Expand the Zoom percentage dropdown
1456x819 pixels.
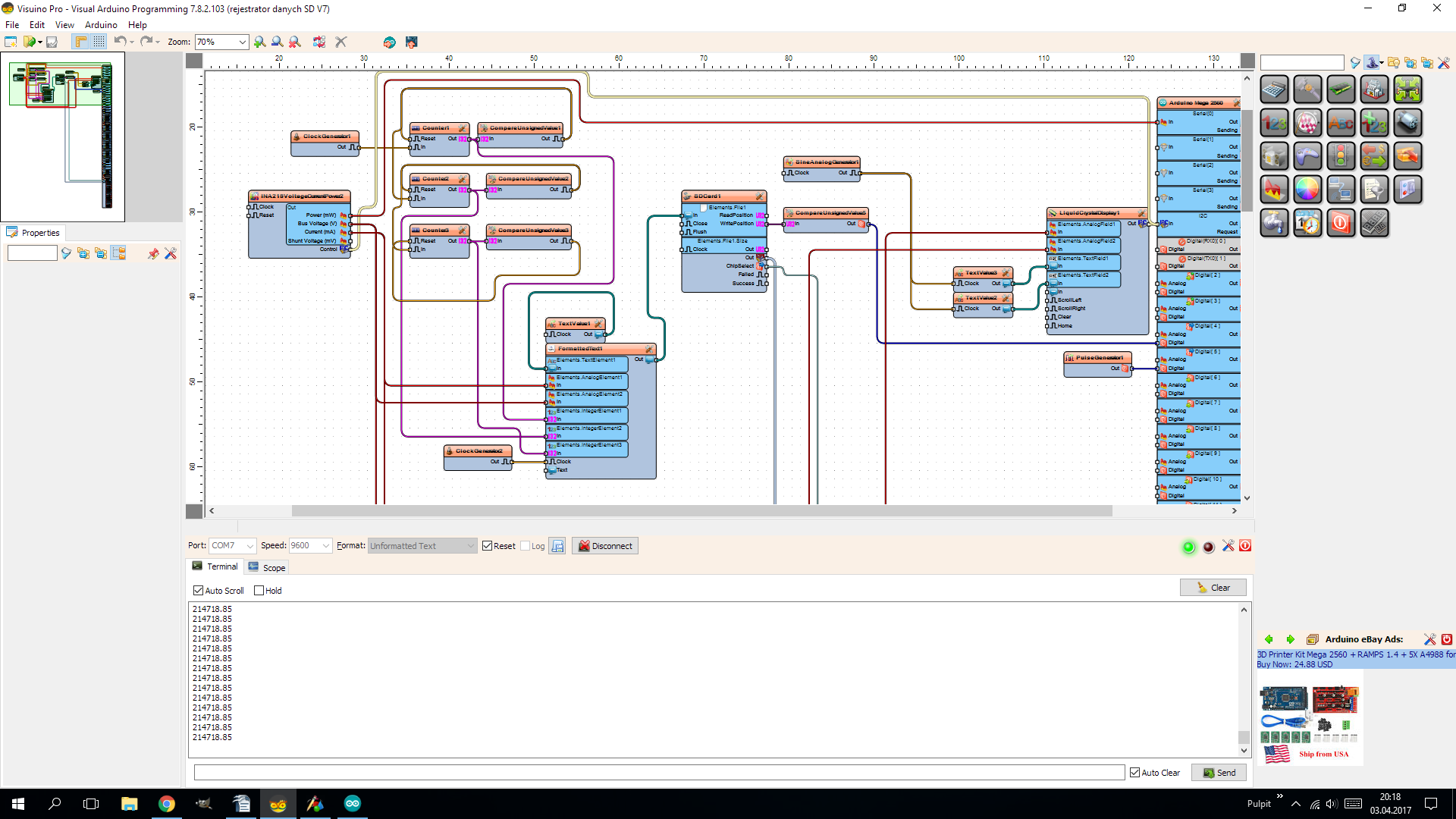click(x=242, y=42)
